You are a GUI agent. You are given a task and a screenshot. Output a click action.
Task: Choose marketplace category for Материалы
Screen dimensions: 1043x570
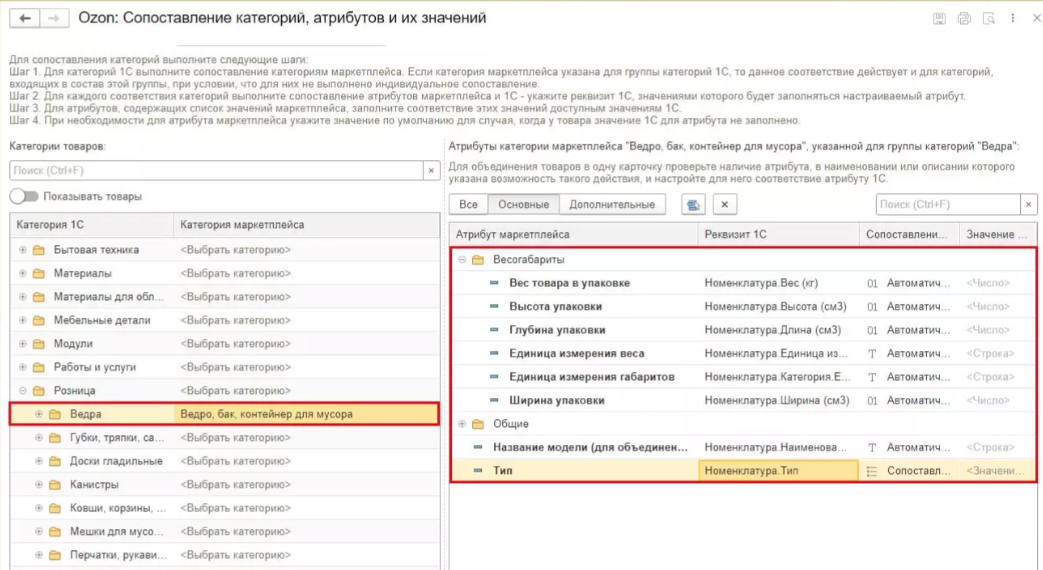point(235,273)
